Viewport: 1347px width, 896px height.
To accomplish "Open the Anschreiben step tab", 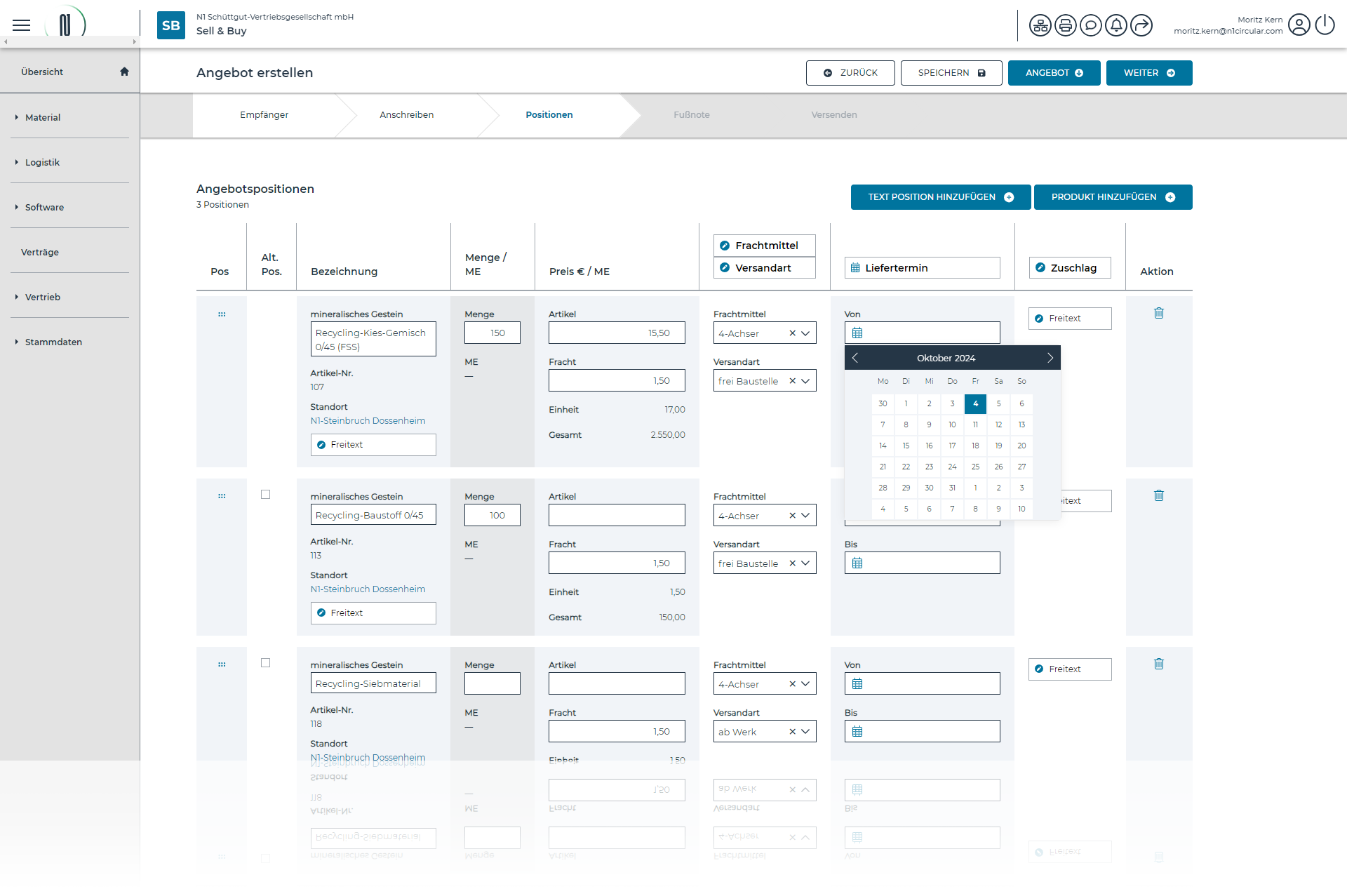I will (406, 115).
